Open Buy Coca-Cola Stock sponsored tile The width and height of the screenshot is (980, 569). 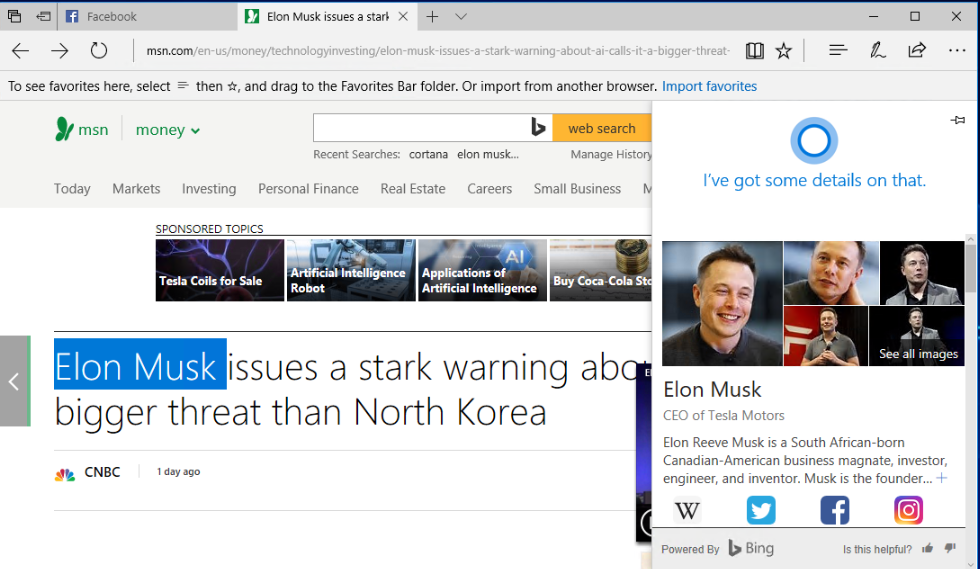tap(600, 270)
